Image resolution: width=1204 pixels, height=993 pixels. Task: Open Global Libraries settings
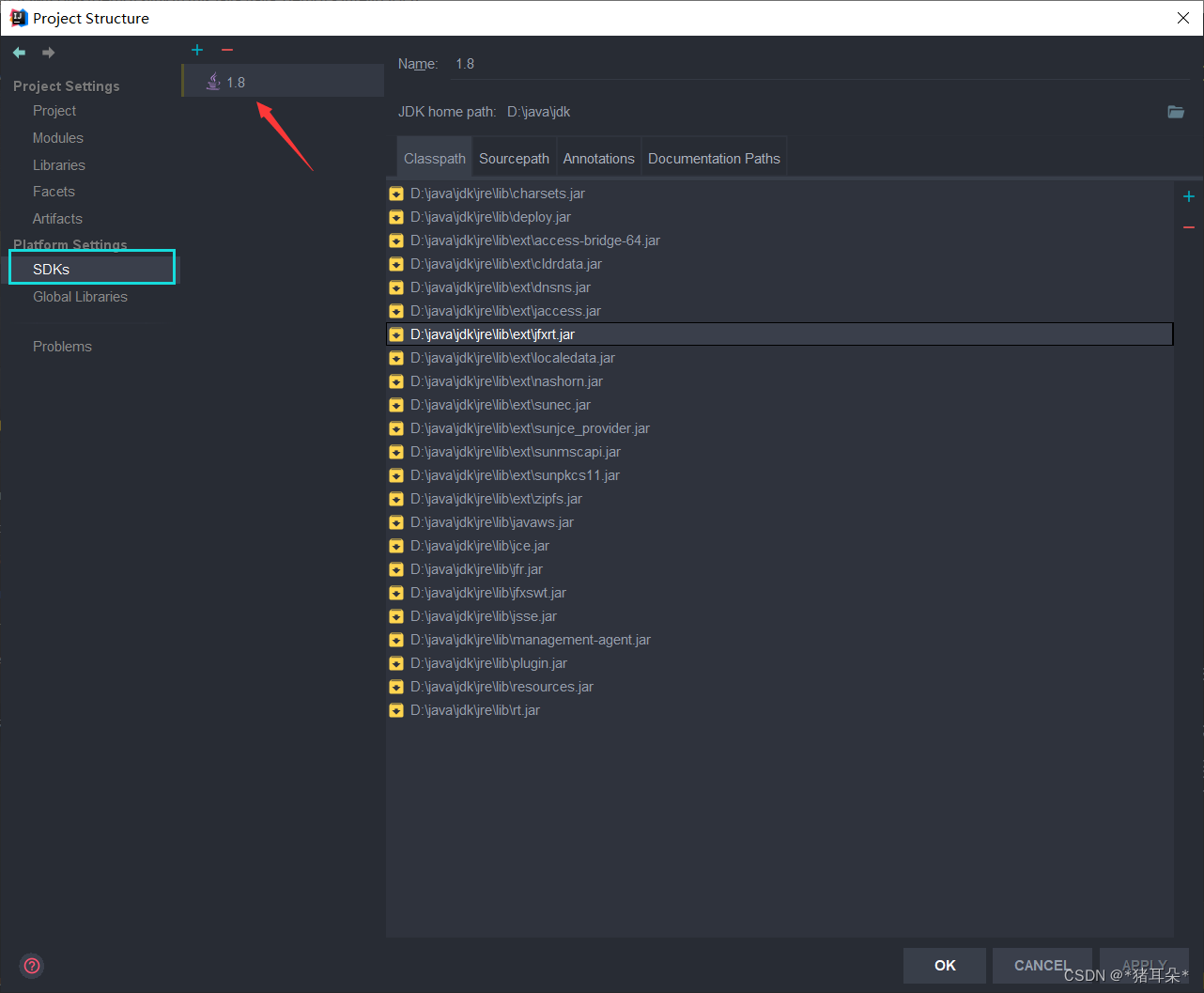[80, 297]
